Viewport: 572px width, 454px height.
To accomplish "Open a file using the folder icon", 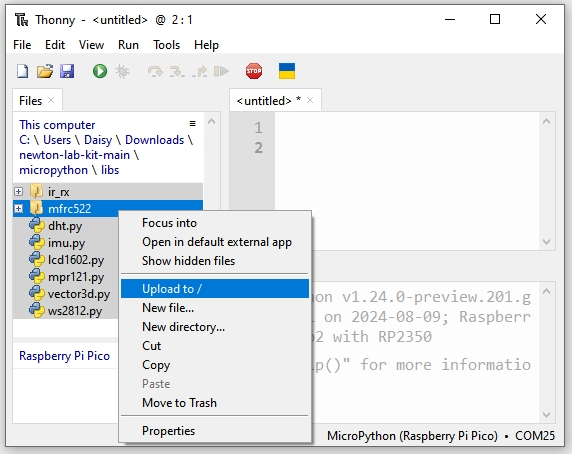I will point(45,71).
